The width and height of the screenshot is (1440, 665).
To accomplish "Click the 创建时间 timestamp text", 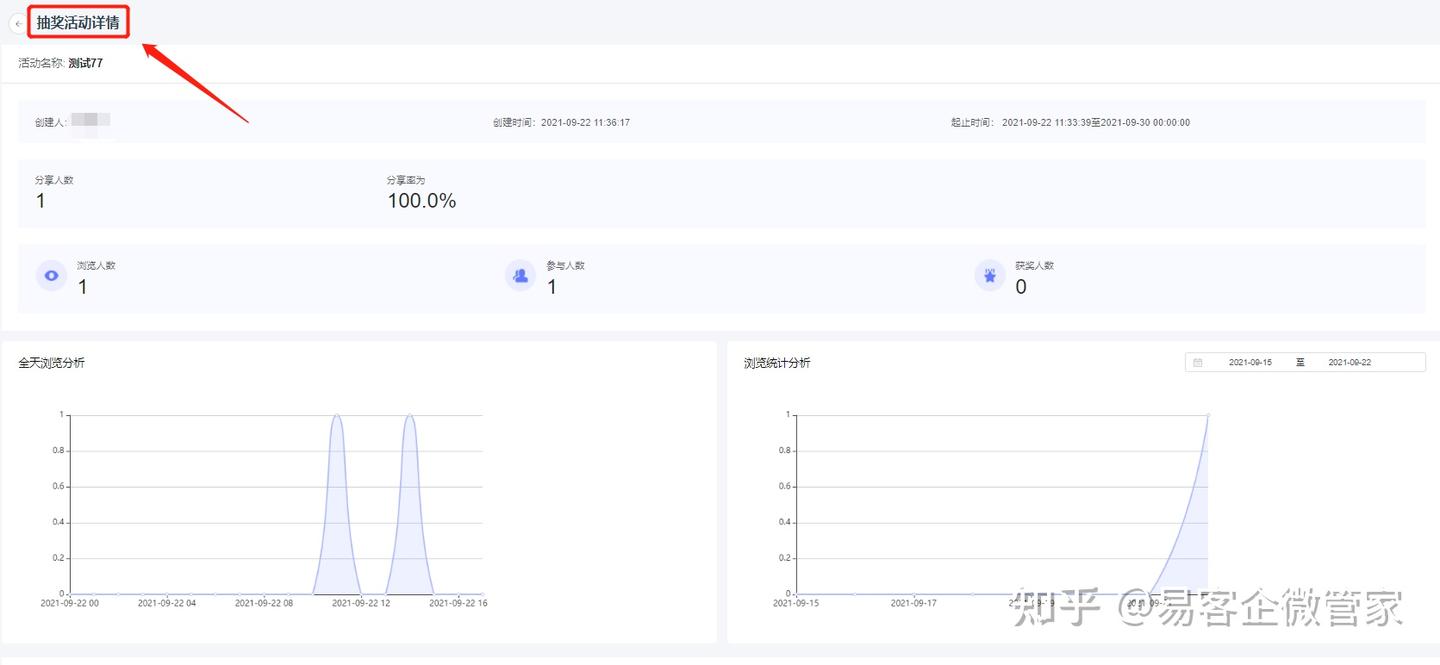I will [x=585, y=123].
